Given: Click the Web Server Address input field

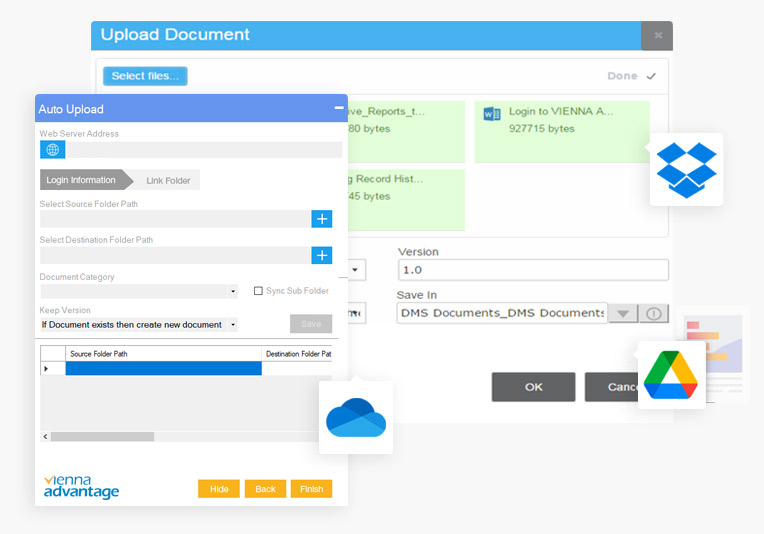Looking at the screenshot, I should 204,150.
